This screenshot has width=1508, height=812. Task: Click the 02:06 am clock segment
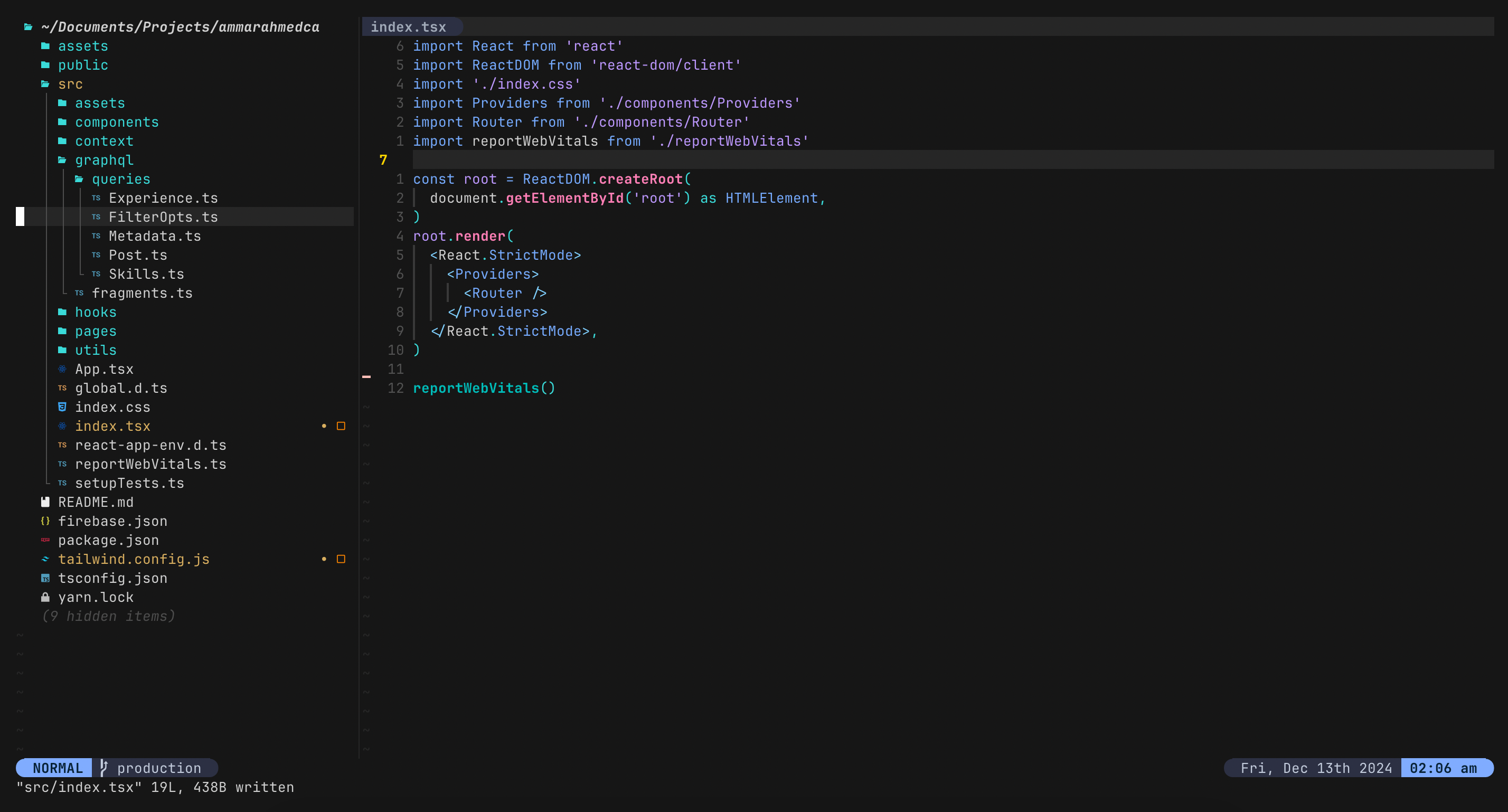click(x=1443, y=768)
